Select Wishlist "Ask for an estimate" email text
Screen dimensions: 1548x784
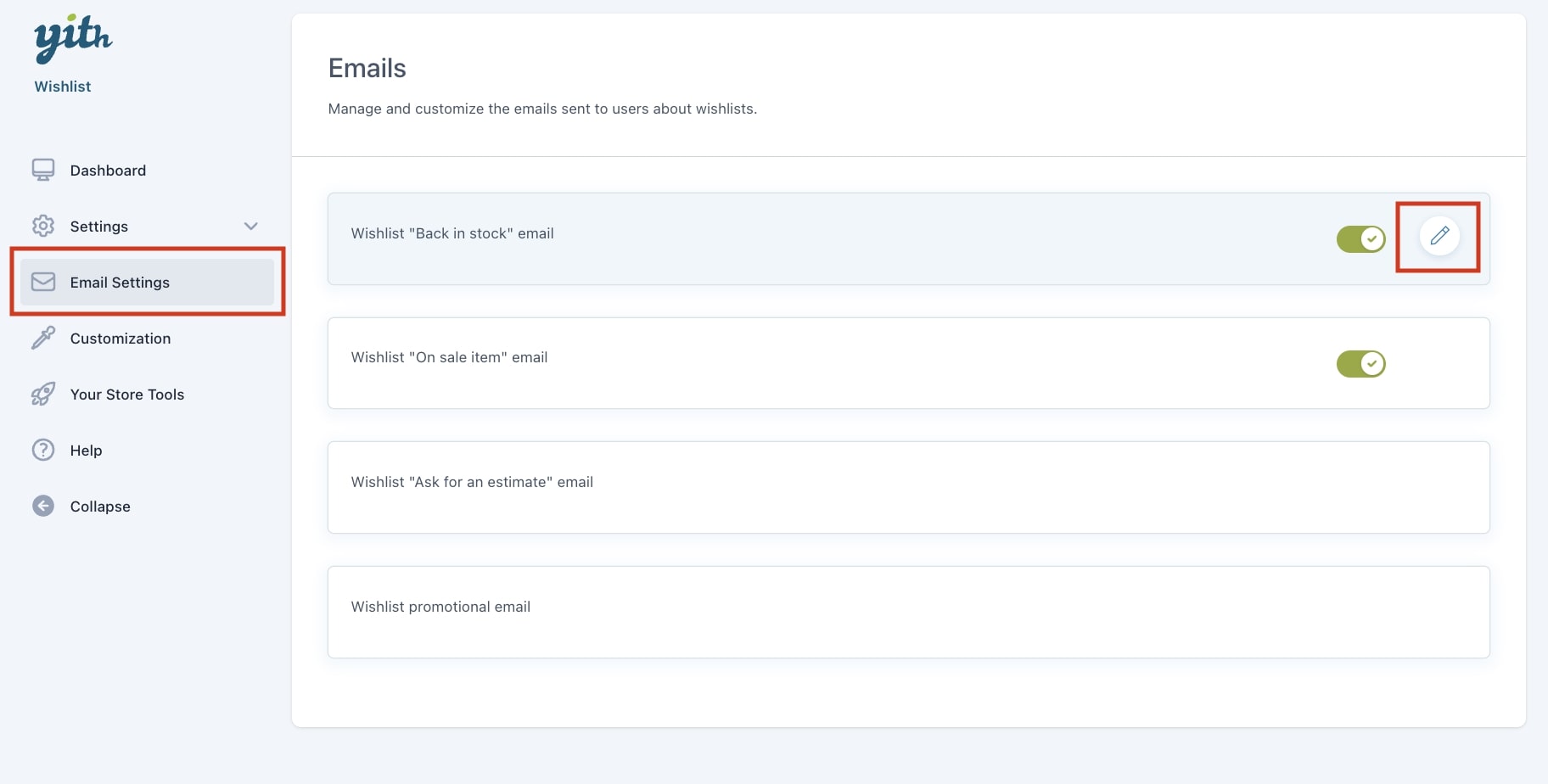point(472,482)
